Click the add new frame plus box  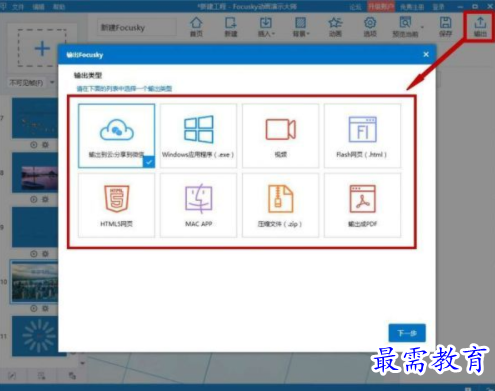click(42, 48)
